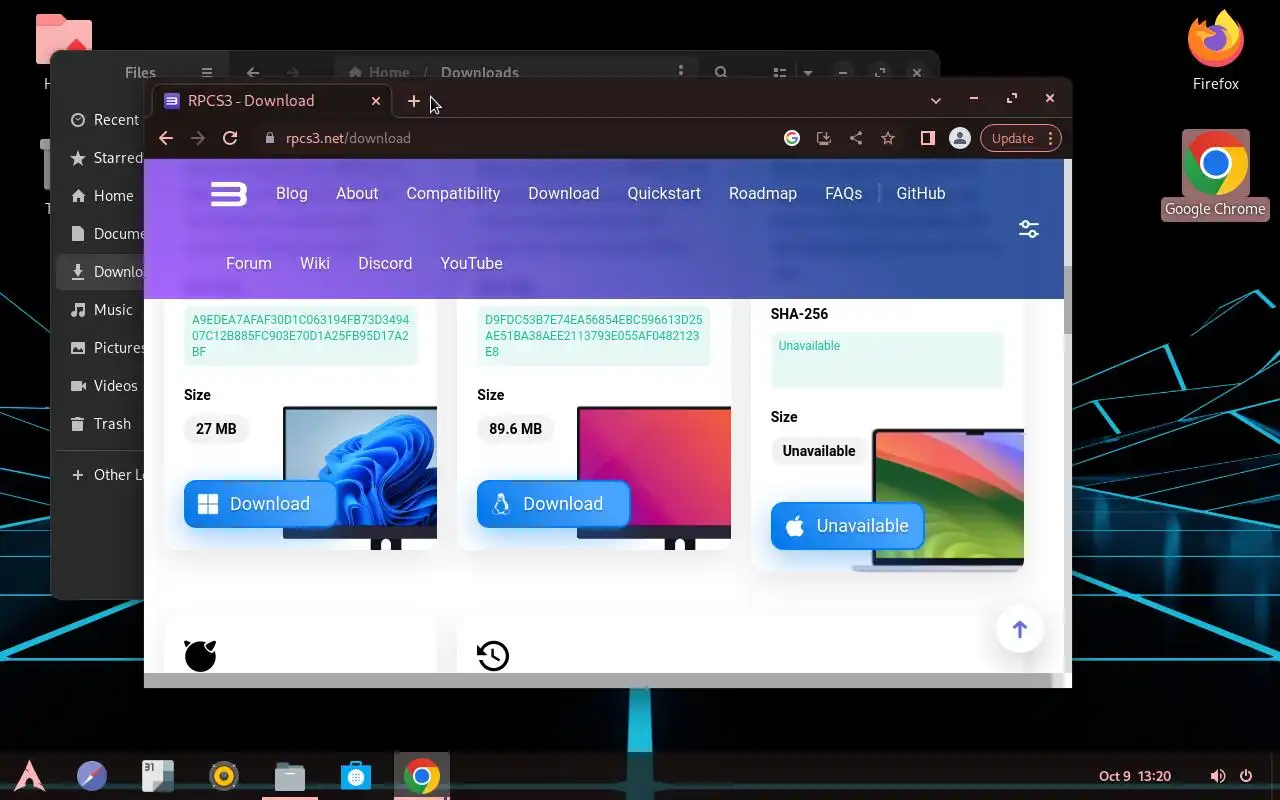Open the Quickstart nav link

[664, 193]
